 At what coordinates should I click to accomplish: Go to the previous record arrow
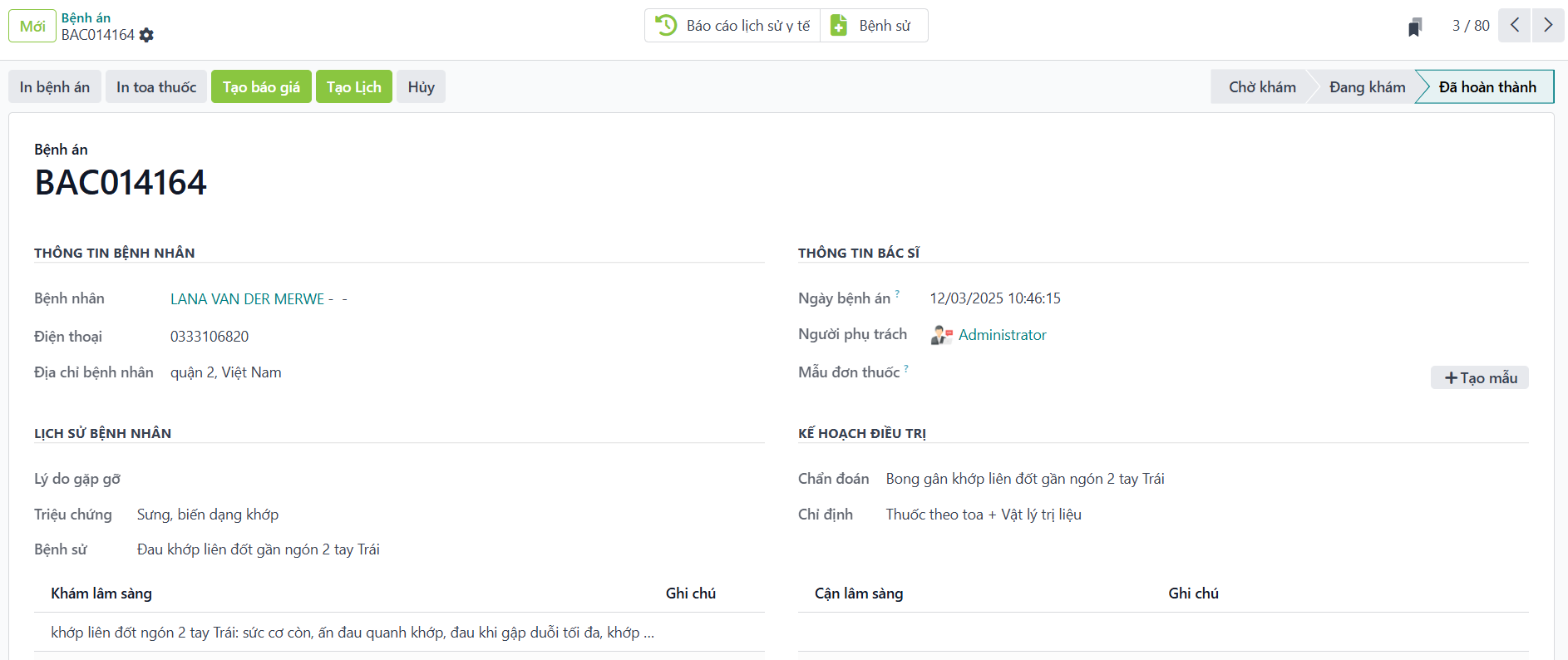point(1515,26)
